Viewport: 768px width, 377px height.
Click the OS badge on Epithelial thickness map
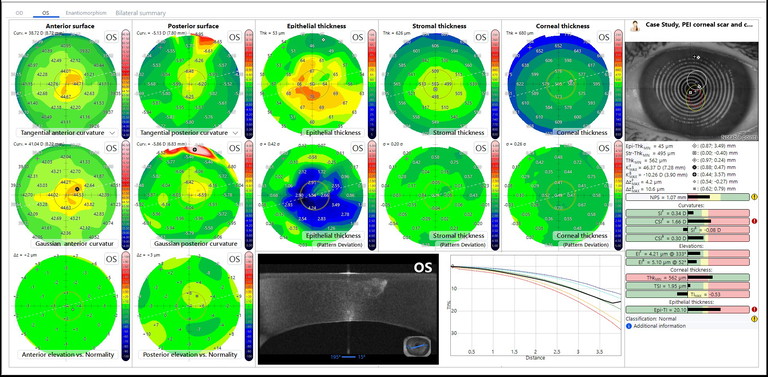point(358,37)
